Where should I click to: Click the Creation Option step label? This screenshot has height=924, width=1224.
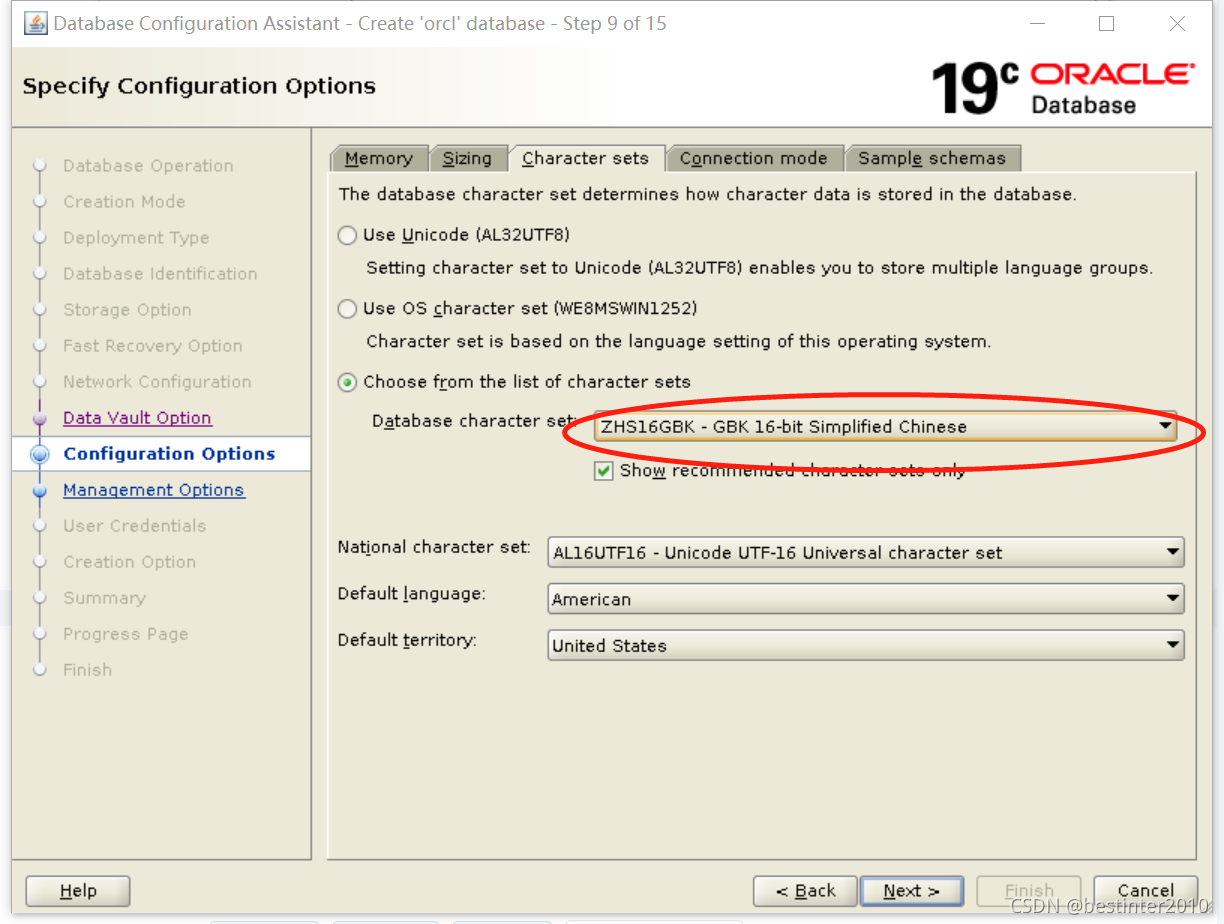[129, 562]
